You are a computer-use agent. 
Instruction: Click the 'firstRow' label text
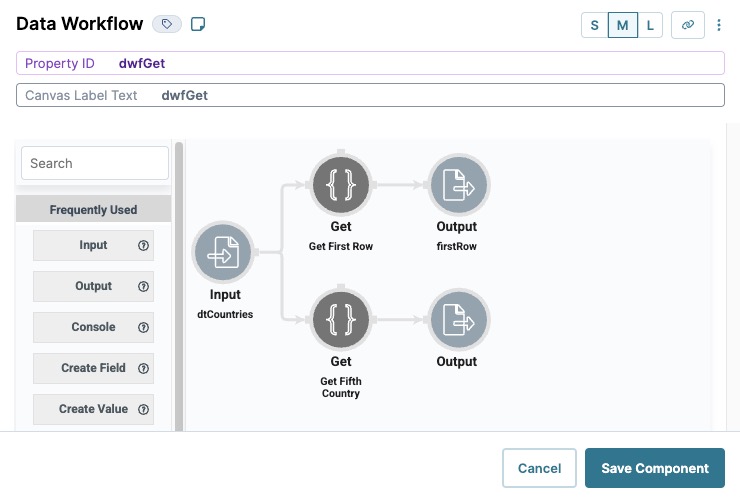(x=456, y=246)
